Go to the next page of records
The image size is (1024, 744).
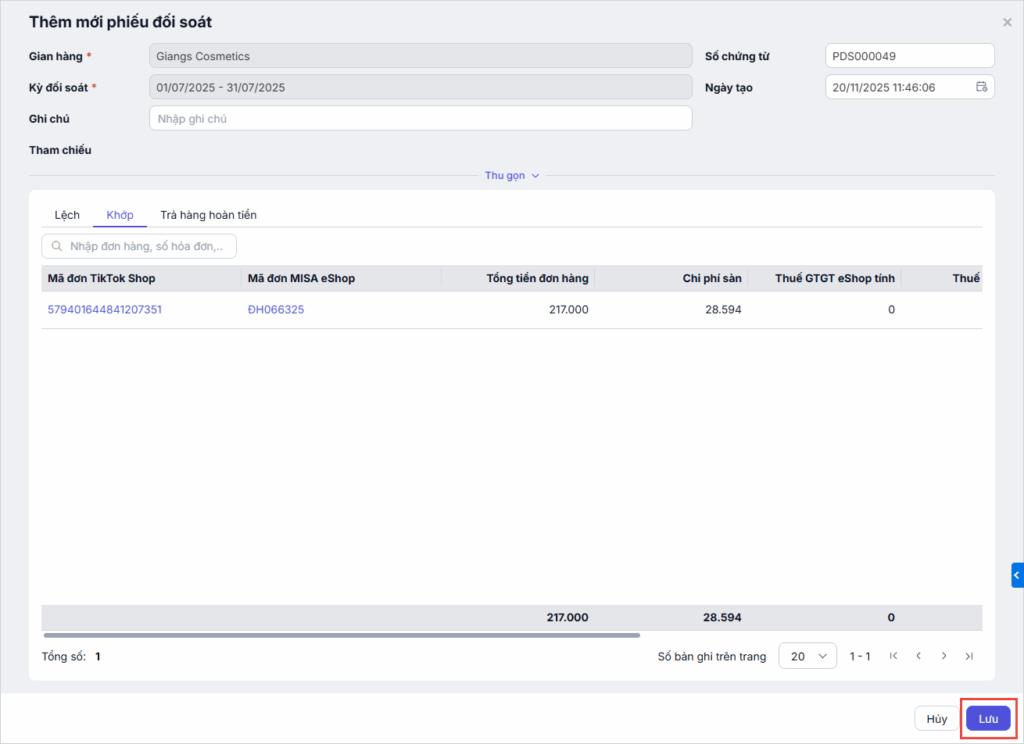943,656
